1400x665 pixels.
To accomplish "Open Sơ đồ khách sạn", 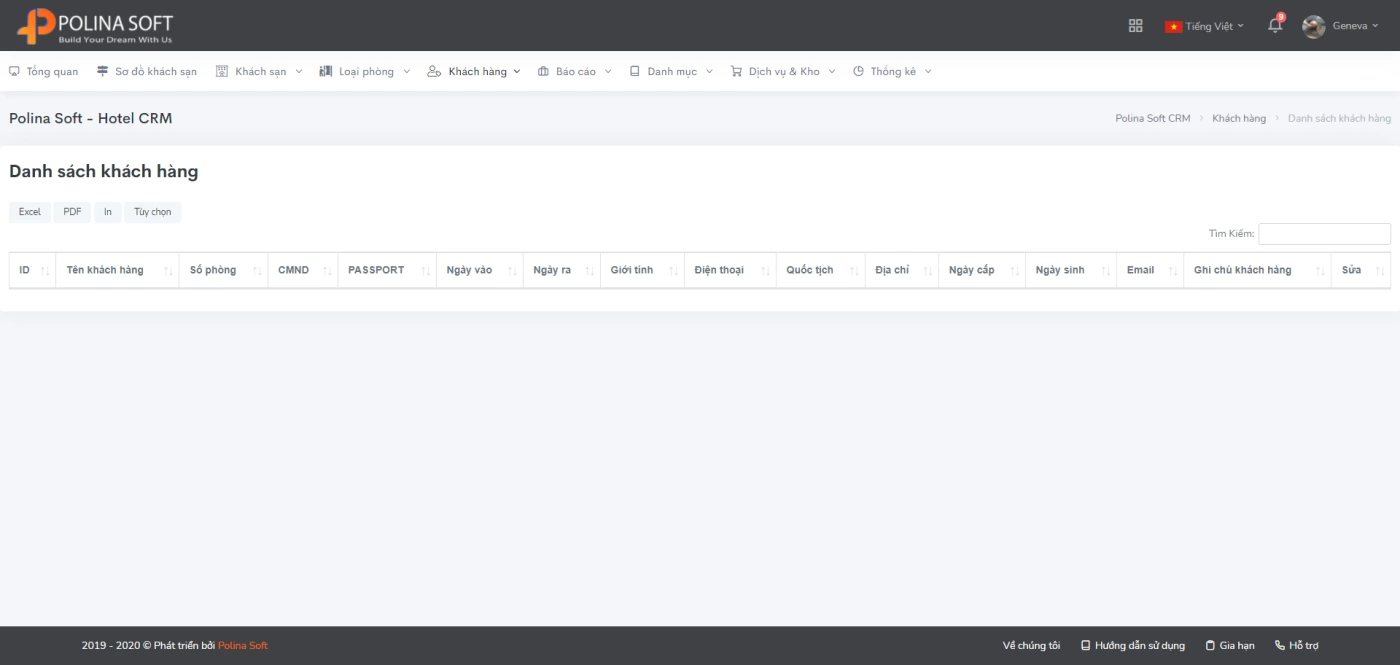I will (x=147, y=71).
